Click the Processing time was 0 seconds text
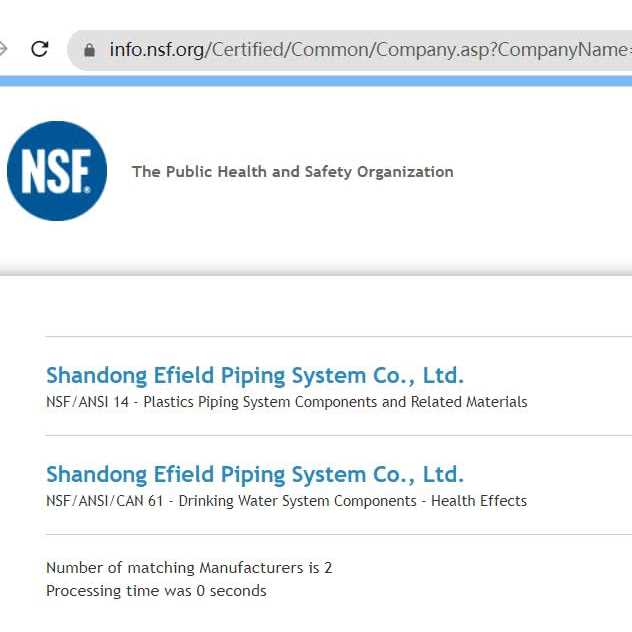The width and height of the screenshot is (632, 632). tap(156, 591)
